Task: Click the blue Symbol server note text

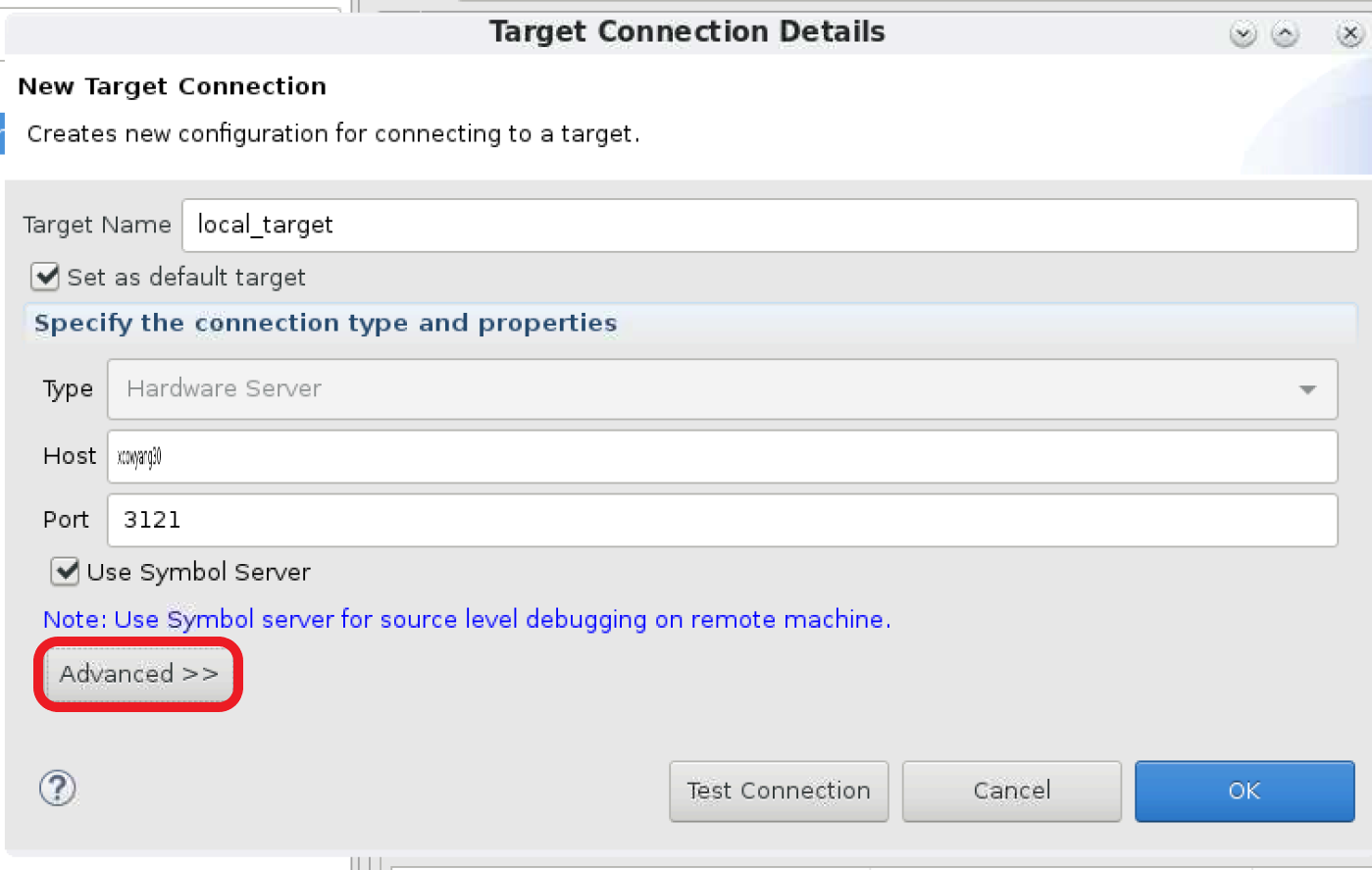Action: click(x=467, y=620)
